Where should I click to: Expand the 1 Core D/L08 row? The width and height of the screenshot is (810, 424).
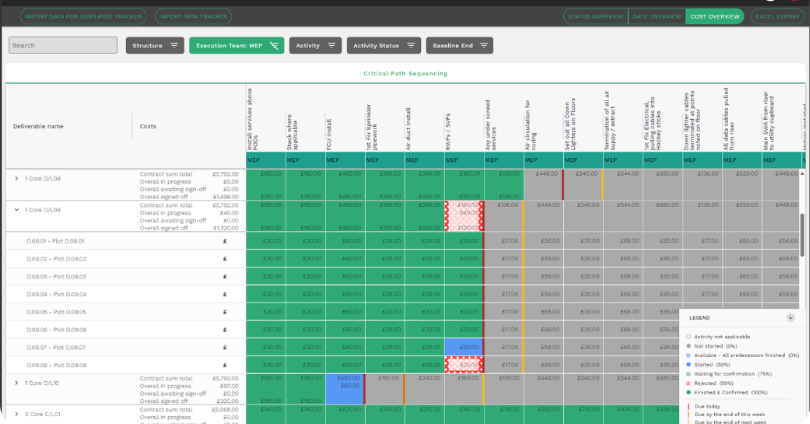click(x=16, y=179)
